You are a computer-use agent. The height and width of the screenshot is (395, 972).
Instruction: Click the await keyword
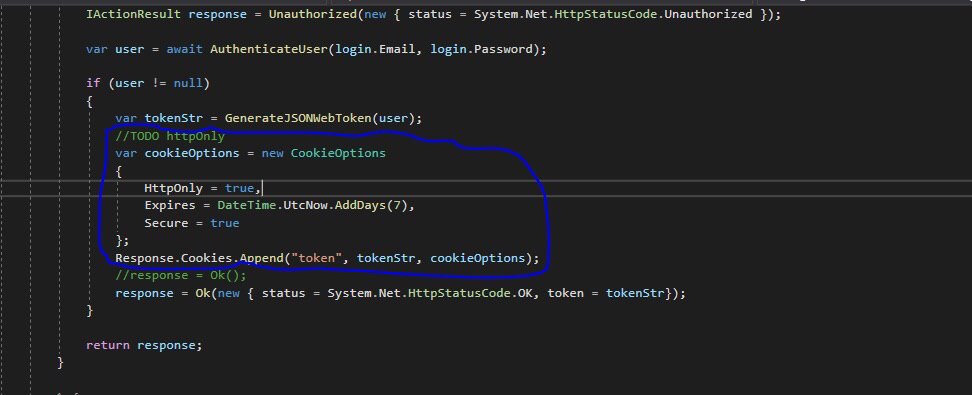[184, 49]
